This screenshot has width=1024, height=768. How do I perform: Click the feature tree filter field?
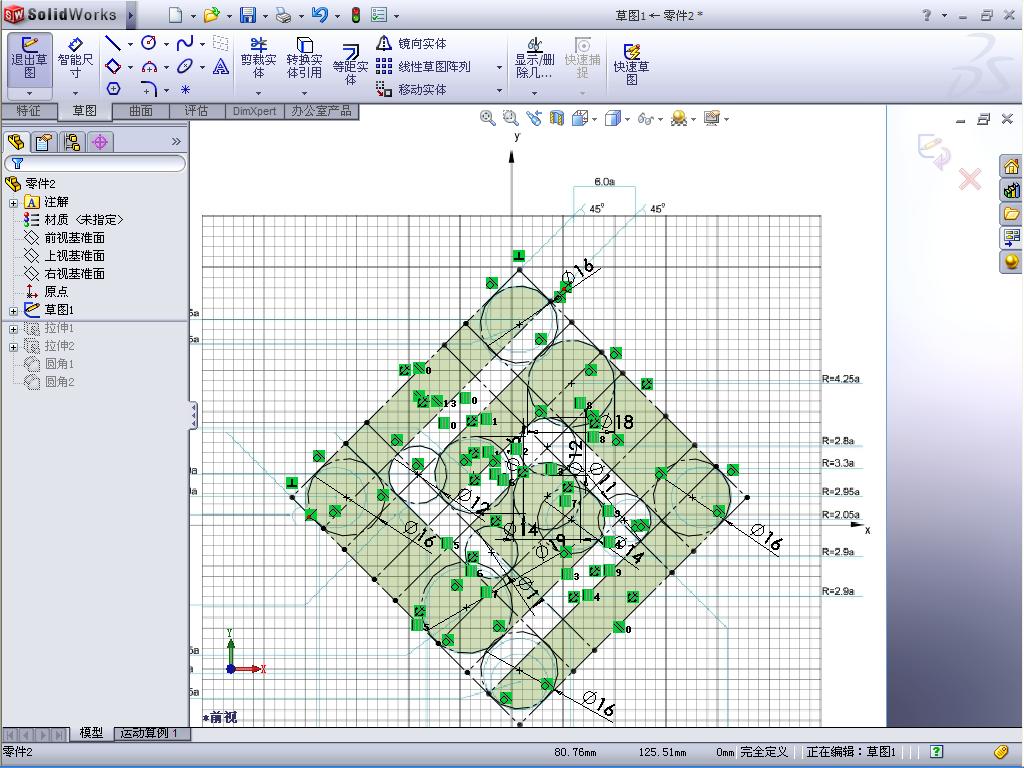click(95, 163)
